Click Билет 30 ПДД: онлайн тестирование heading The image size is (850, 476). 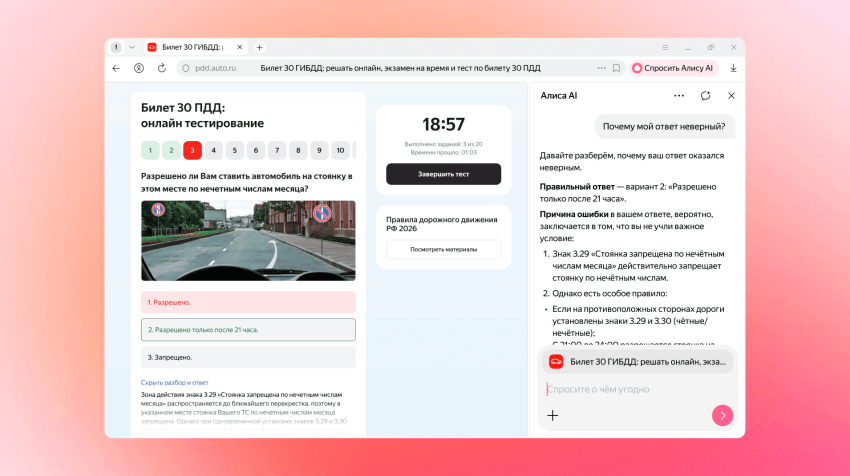coord(202,115)
